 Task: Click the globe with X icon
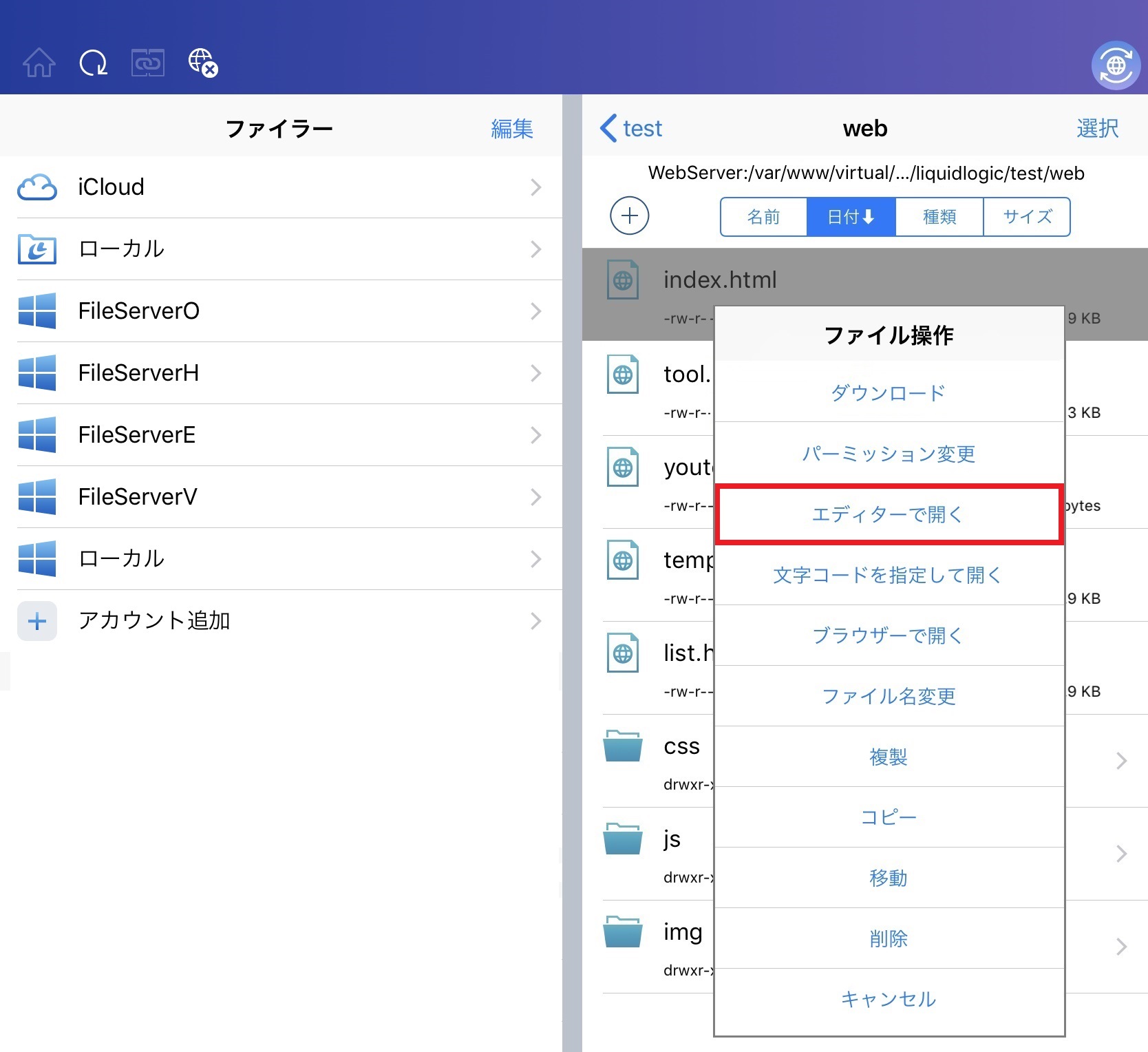(x=203, y=63)
